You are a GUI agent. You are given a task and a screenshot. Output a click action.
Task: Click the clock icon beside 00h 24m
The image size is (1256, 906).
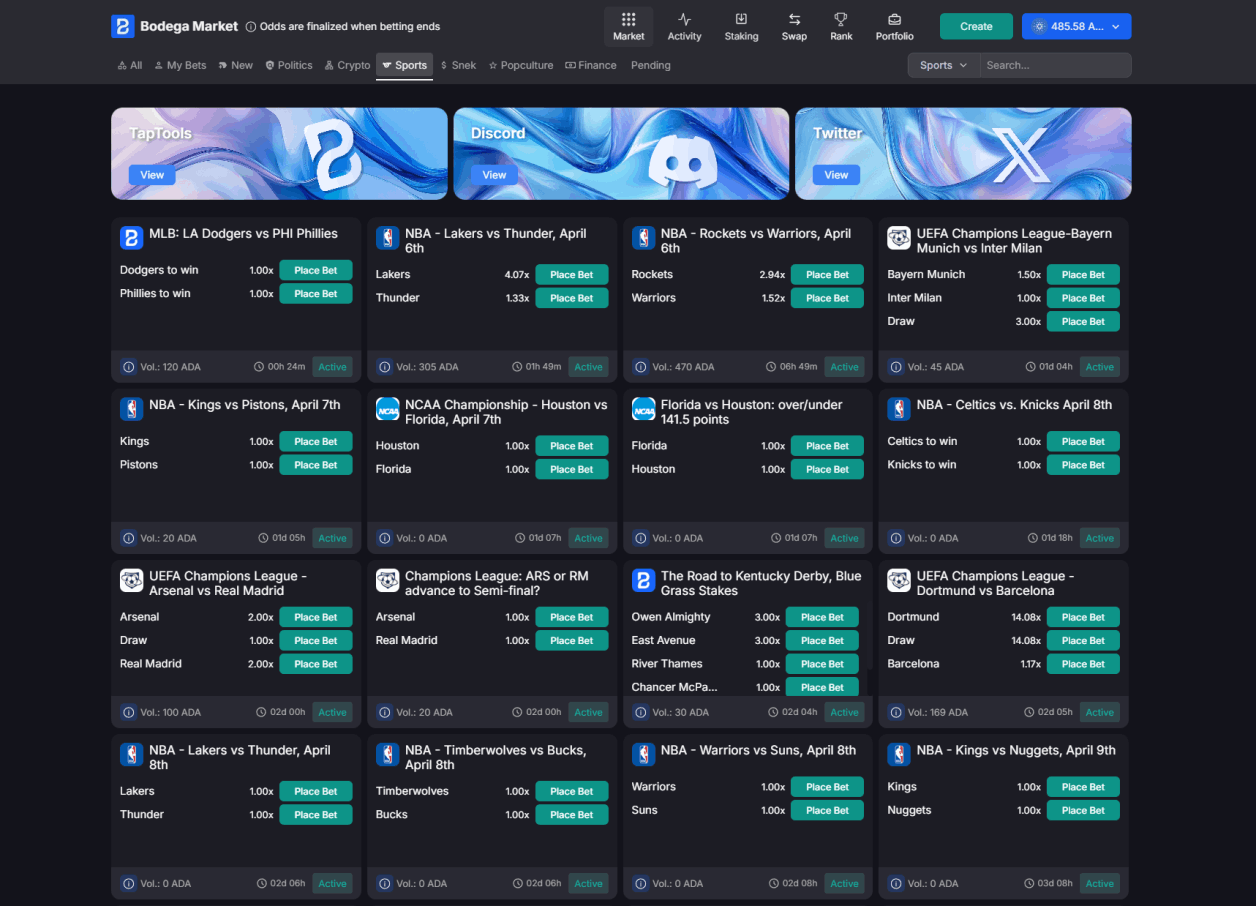pyautogui.click(x=260, y=367)
